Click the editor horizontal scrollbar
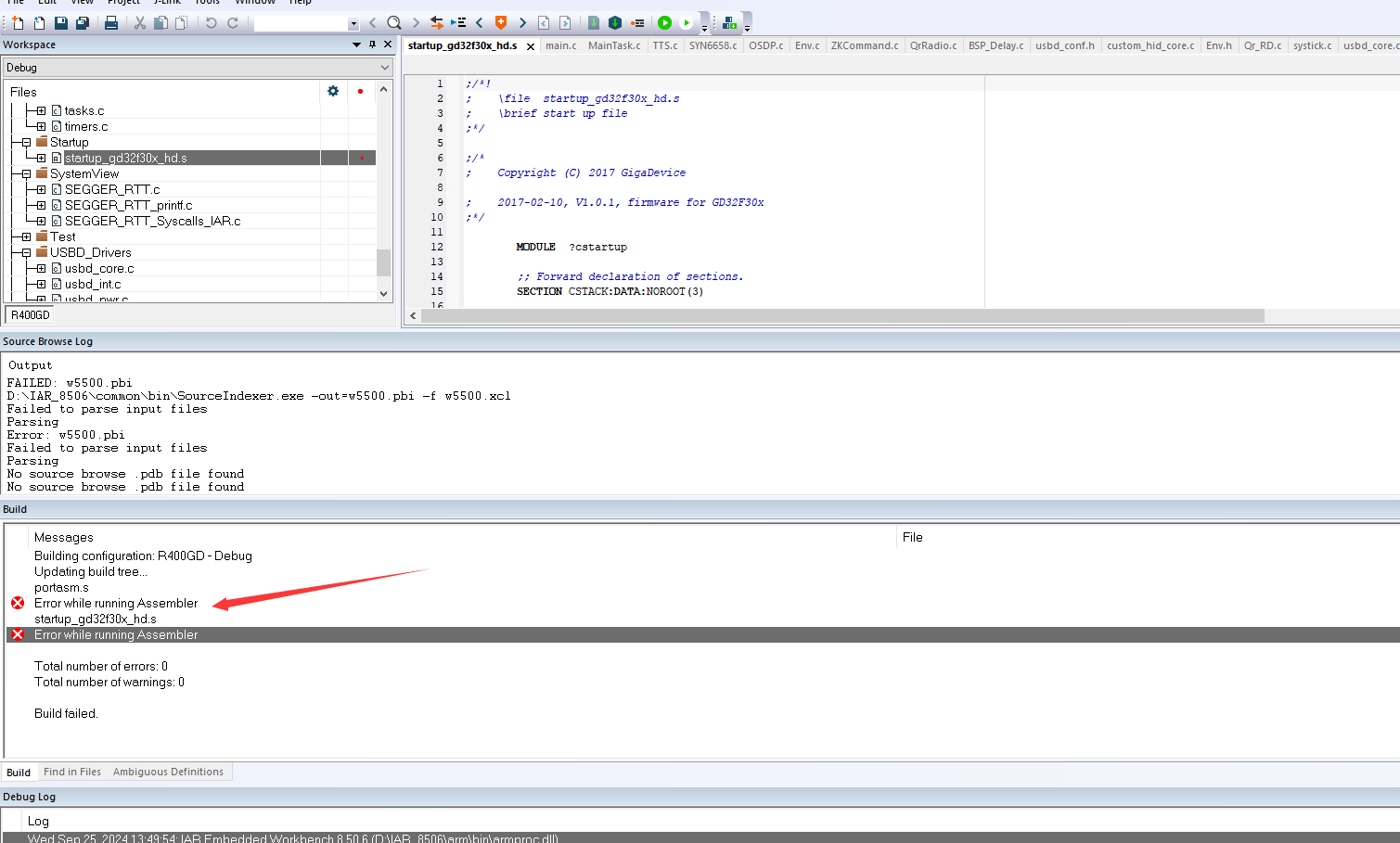1400x843 pixels. coord(842,316)
